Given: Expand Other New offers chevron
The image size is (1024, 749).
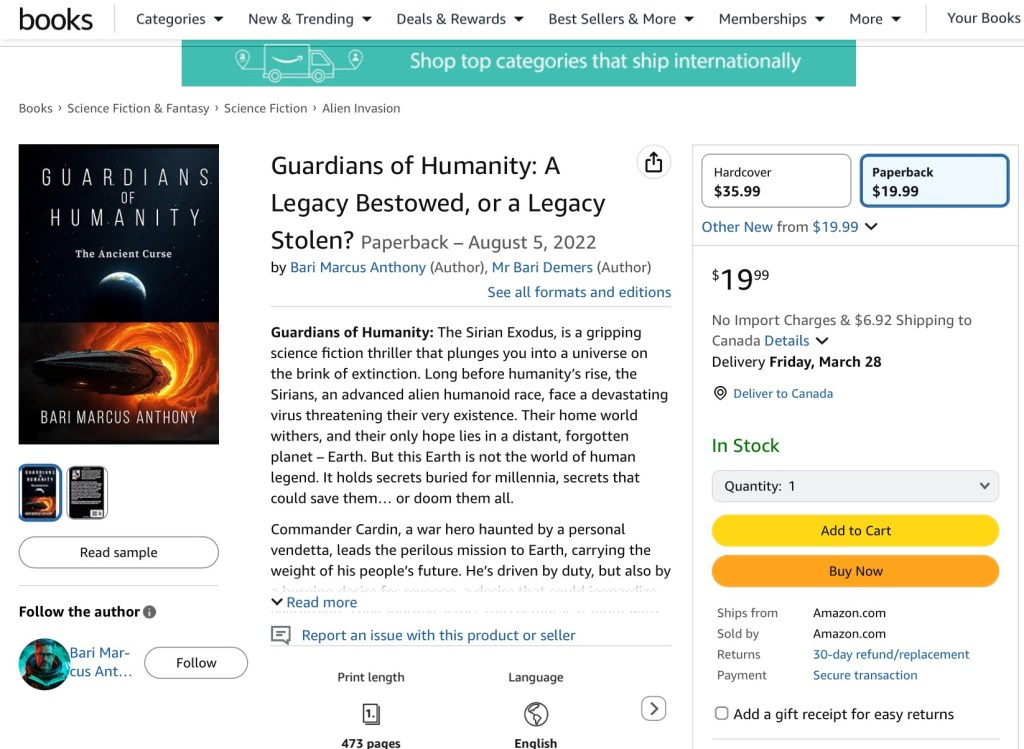Looking at the screenshot, I should click(871, 227).
